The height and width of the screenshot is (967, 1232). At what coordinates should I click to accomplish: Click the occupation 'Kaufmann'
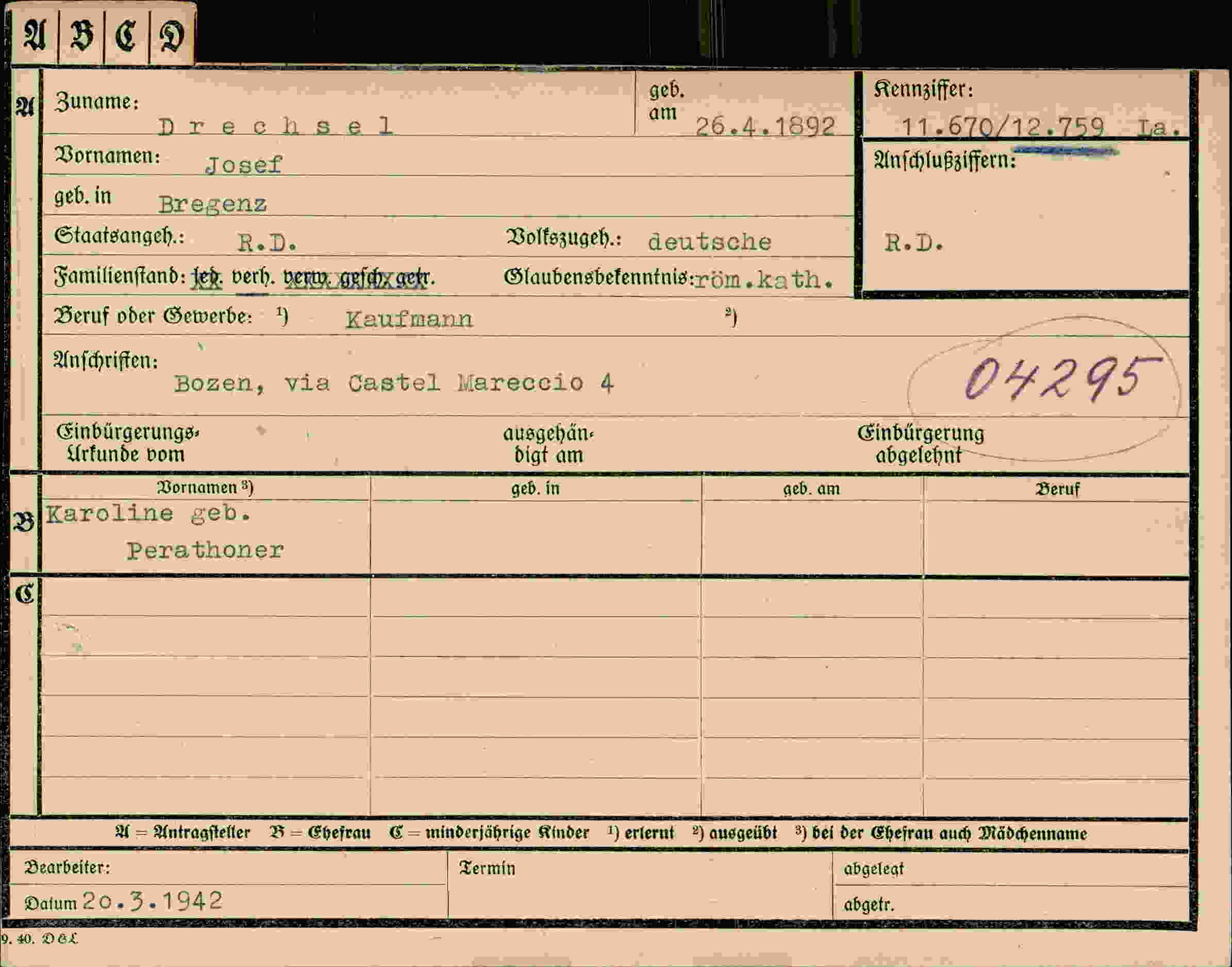pos(409,319)
